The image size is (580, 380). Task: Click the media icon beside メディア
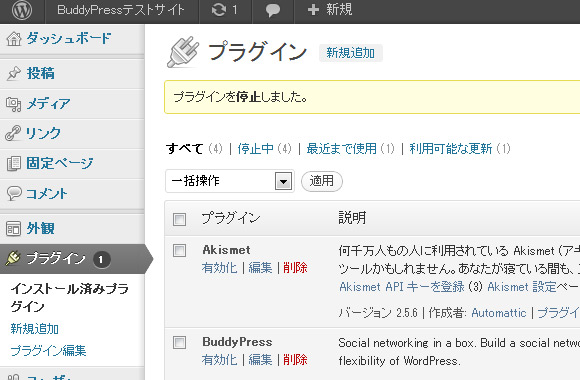click(14, 104)
